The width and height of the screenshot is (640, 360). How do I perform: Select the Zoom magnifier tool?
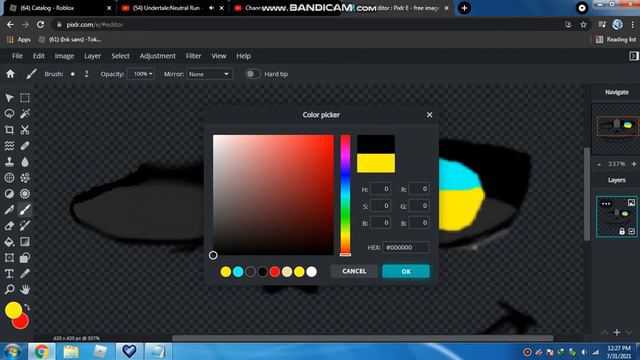[x=9, y=289]
